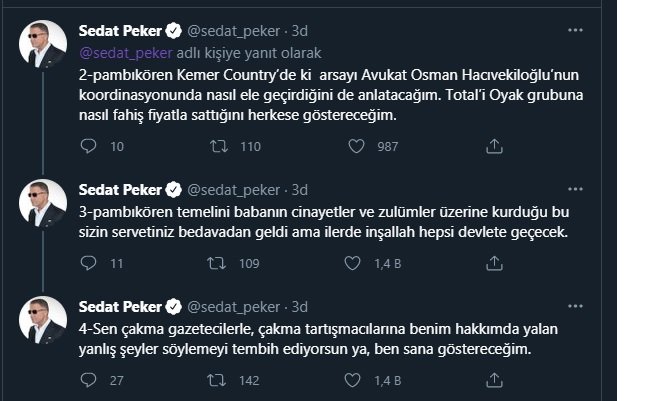Open more options on '3-pambıkören' tweet

pyautogui.click(x=575, y=189)
